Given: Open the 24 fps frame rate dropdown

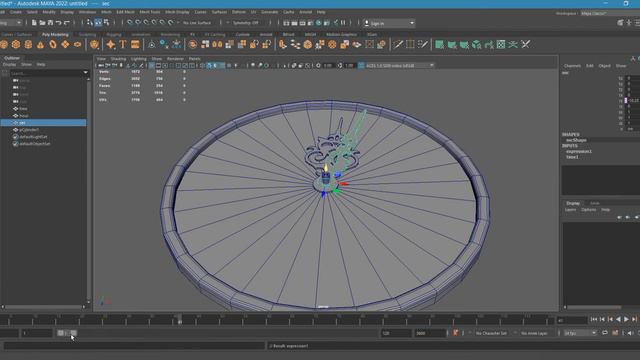Looking at the screenshot, I should [x=580, y=333].
